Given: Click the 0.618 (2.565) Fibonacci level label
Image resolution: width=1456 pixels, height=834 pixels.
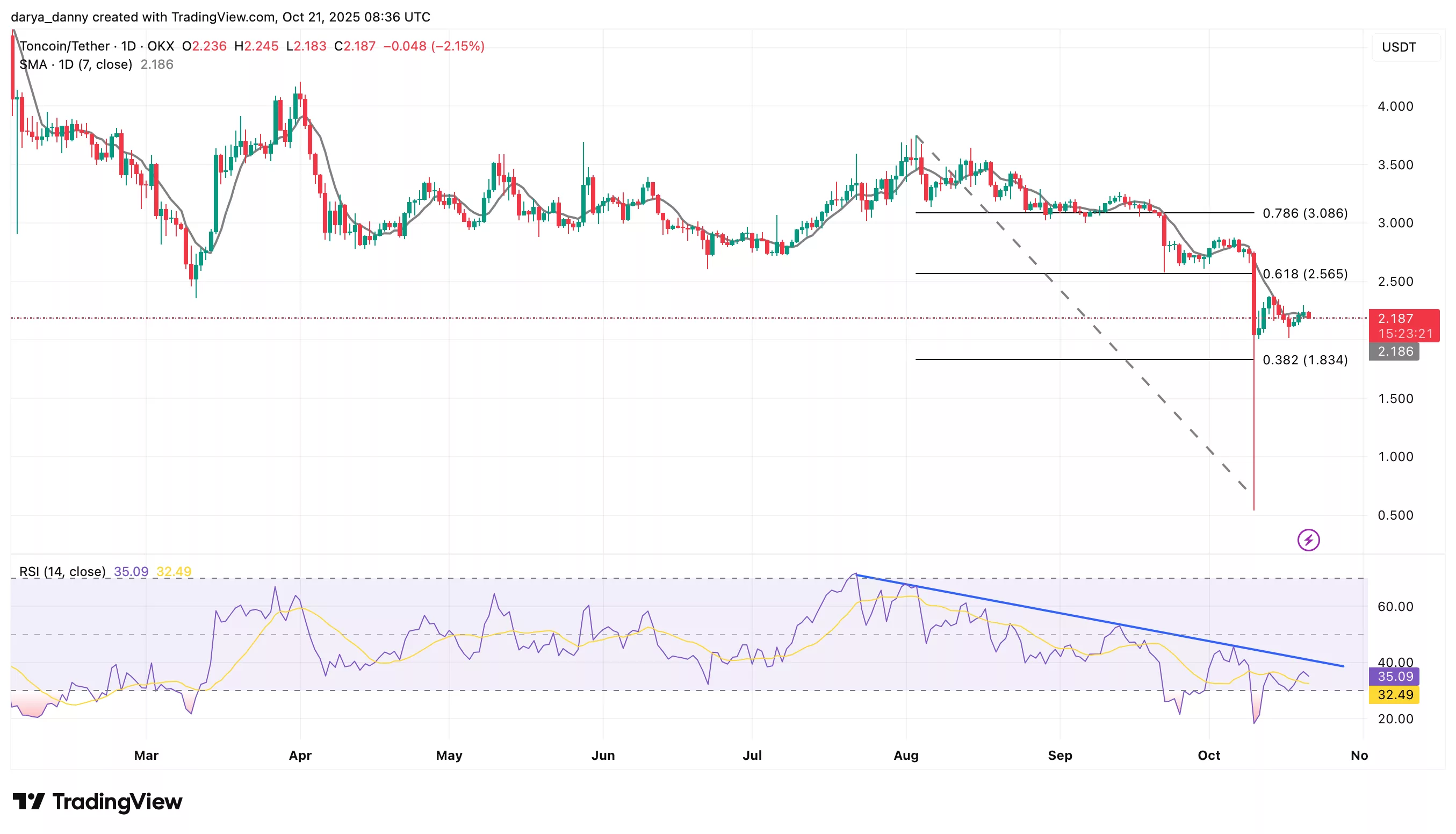Looking at the screenshot, I should click(1304, 274).
